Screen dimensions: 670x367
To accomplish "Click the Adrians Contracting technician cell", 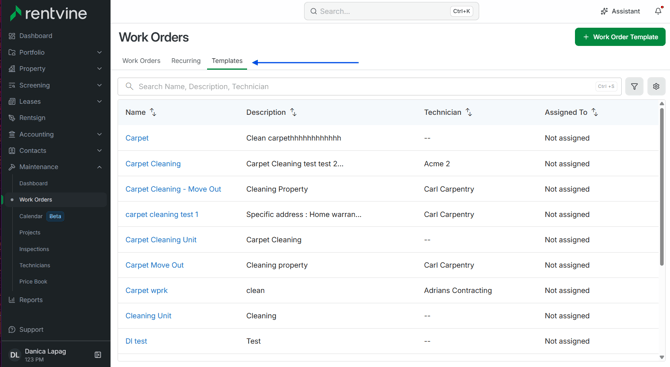I will (458, 290).
